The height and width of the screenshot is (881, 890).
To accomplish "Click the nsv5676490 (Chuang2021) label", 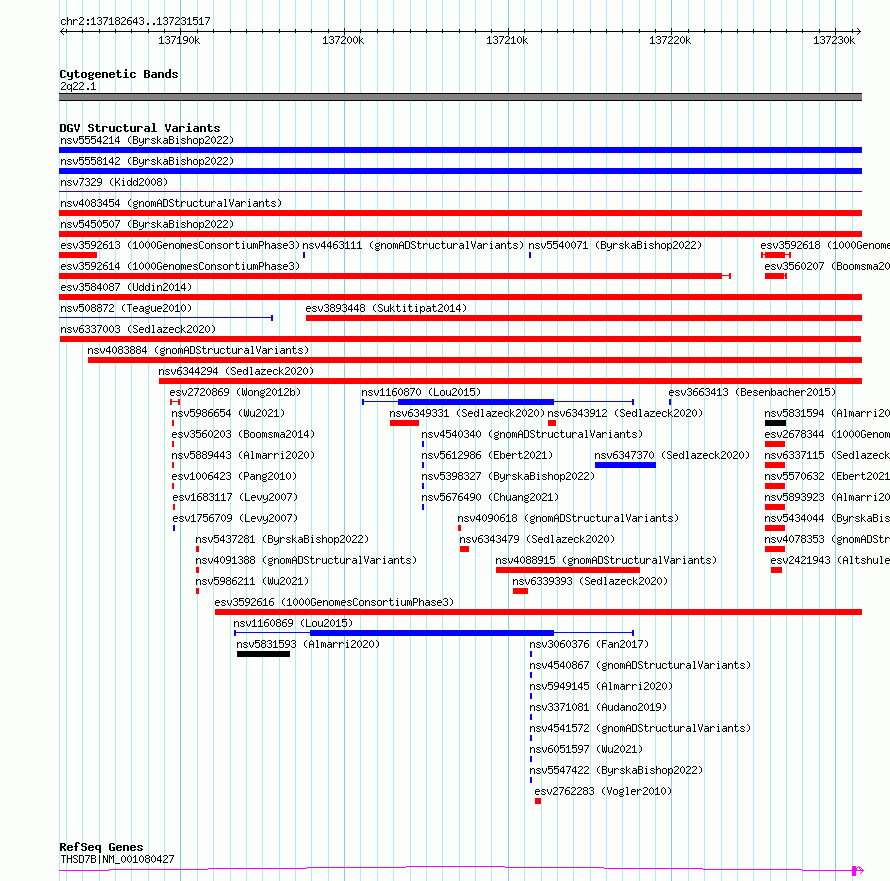I will click(x=490, y=497).
